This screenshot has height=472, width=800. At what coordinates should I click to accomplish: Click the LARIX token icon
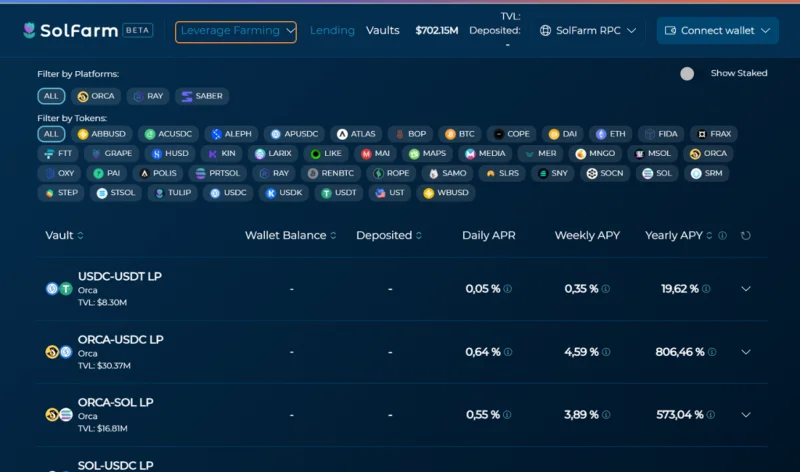click(x=260, y=154)
